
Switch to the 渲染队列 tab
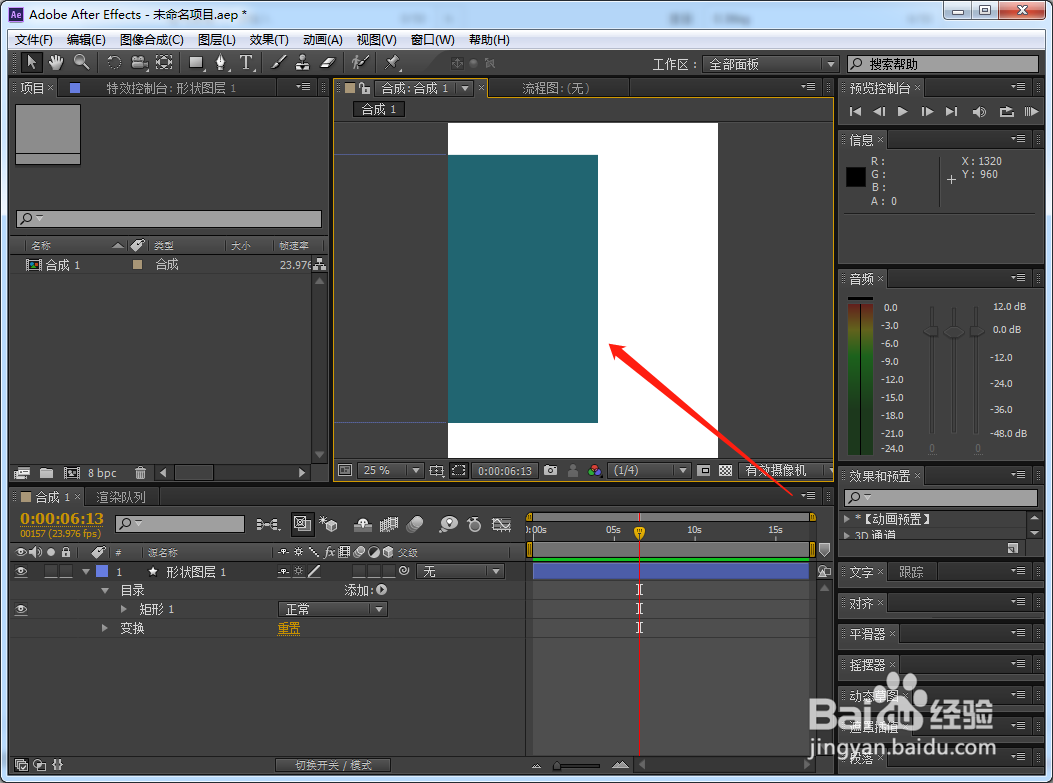tap(121, 497)
